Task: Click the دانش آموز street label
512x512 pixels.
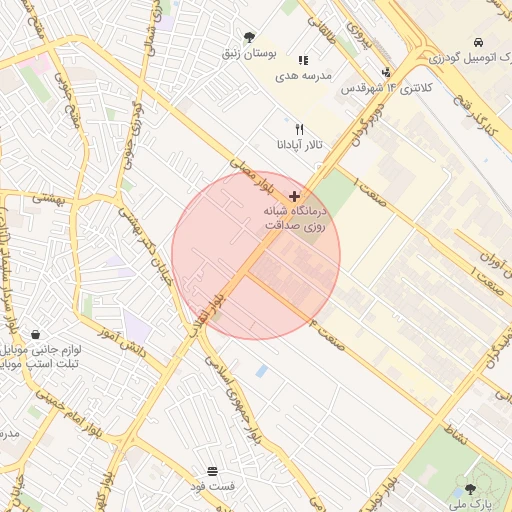Action: (x=122, y=342)
